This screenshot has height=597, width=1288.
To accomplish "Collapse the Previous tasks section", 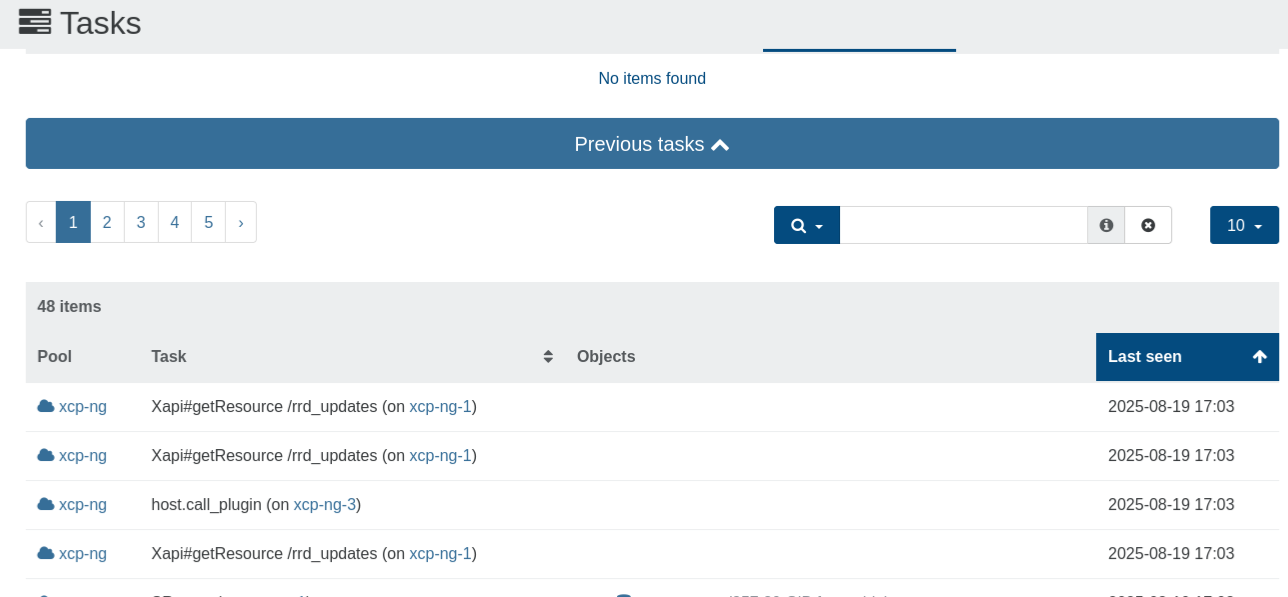I will [x=652, y=144].
